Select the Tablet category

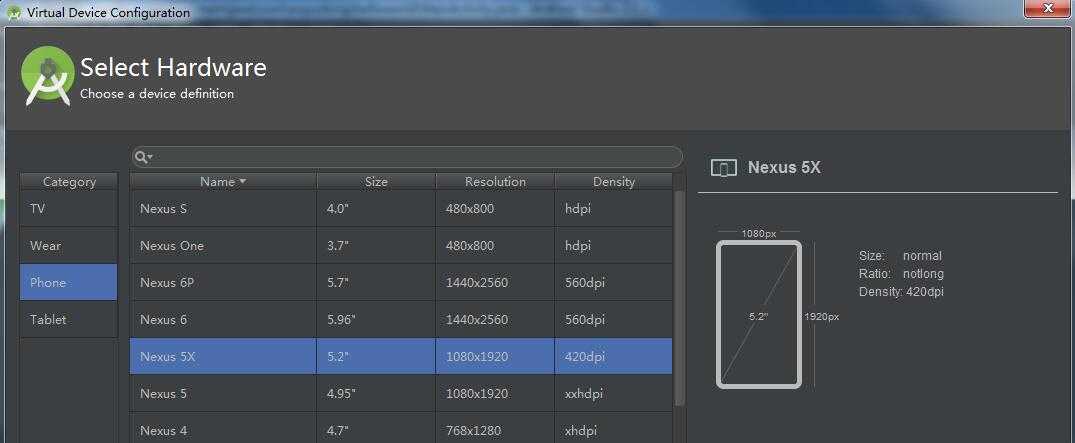(x=69, y=320)
